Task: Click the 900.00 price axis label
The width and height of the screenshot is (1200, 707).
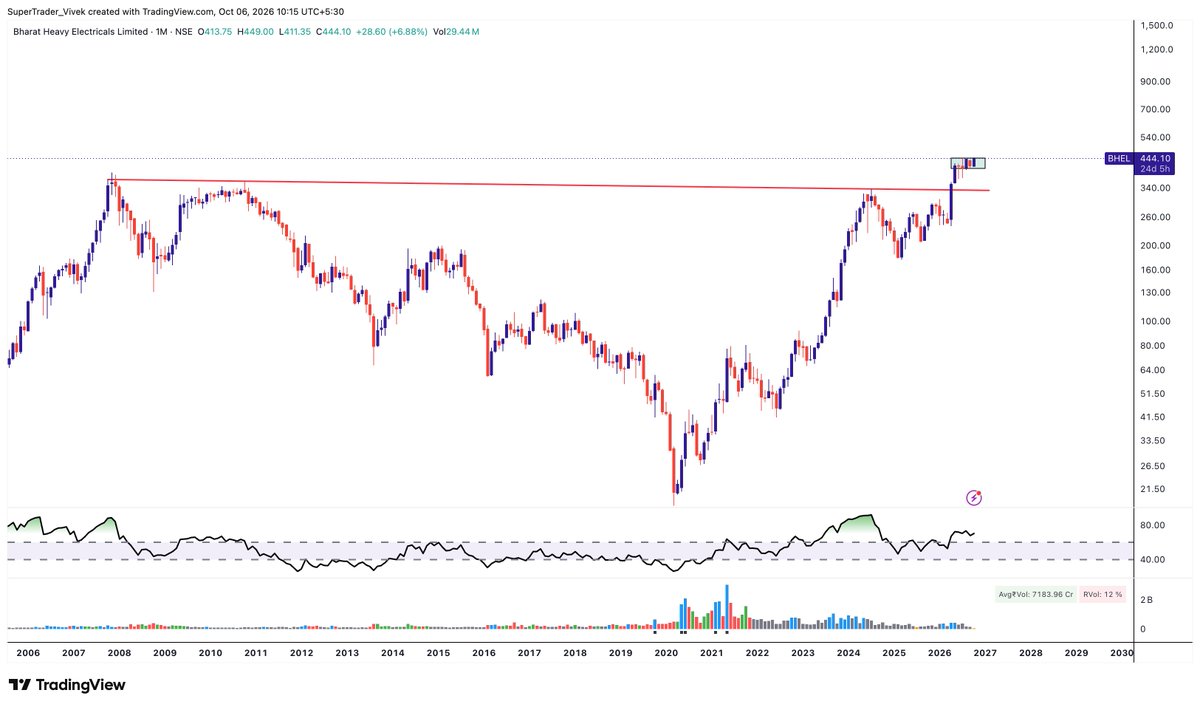Action: pos(1155,82)
